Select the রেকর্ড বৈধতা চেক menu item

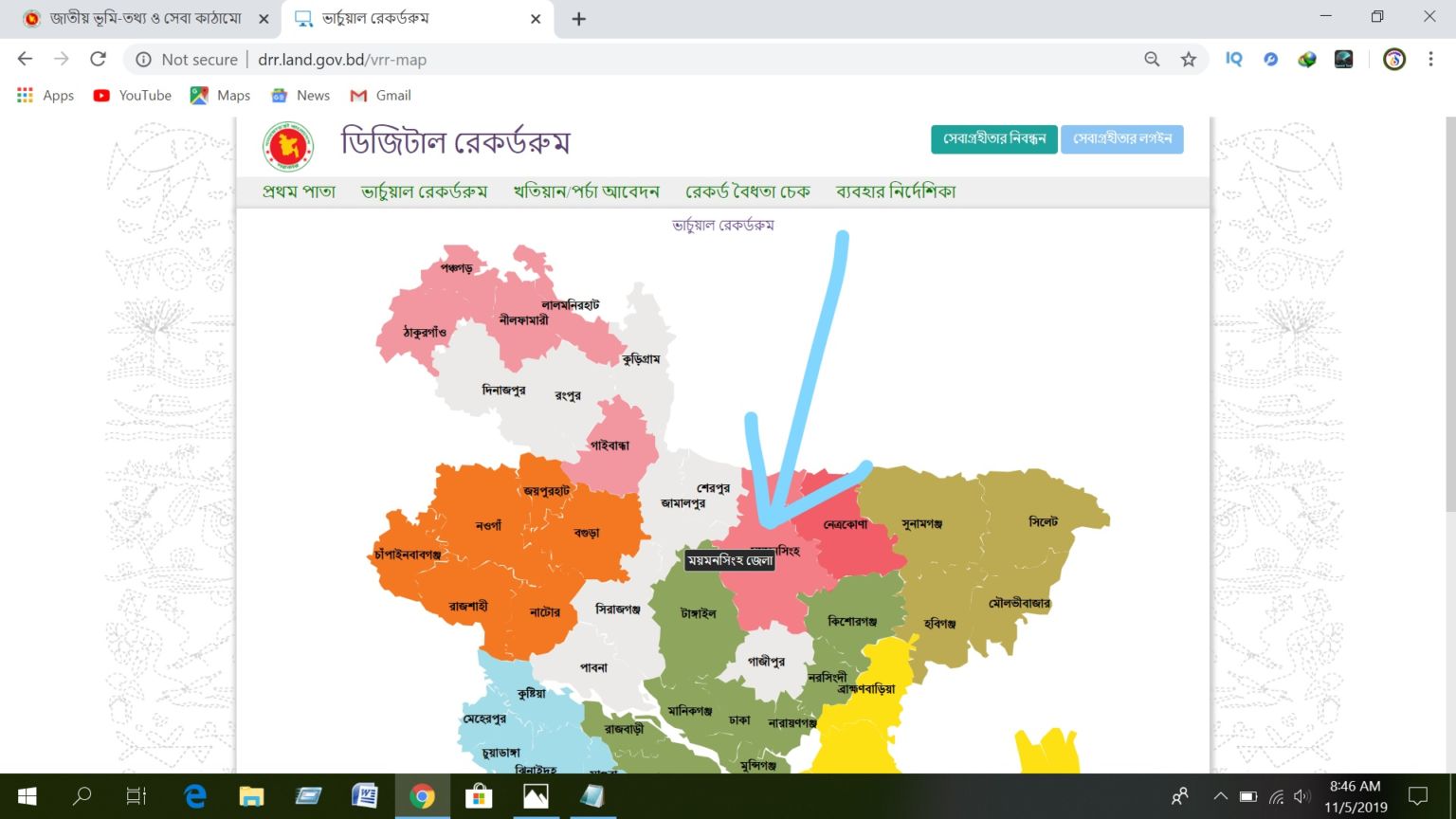[748, 191]
